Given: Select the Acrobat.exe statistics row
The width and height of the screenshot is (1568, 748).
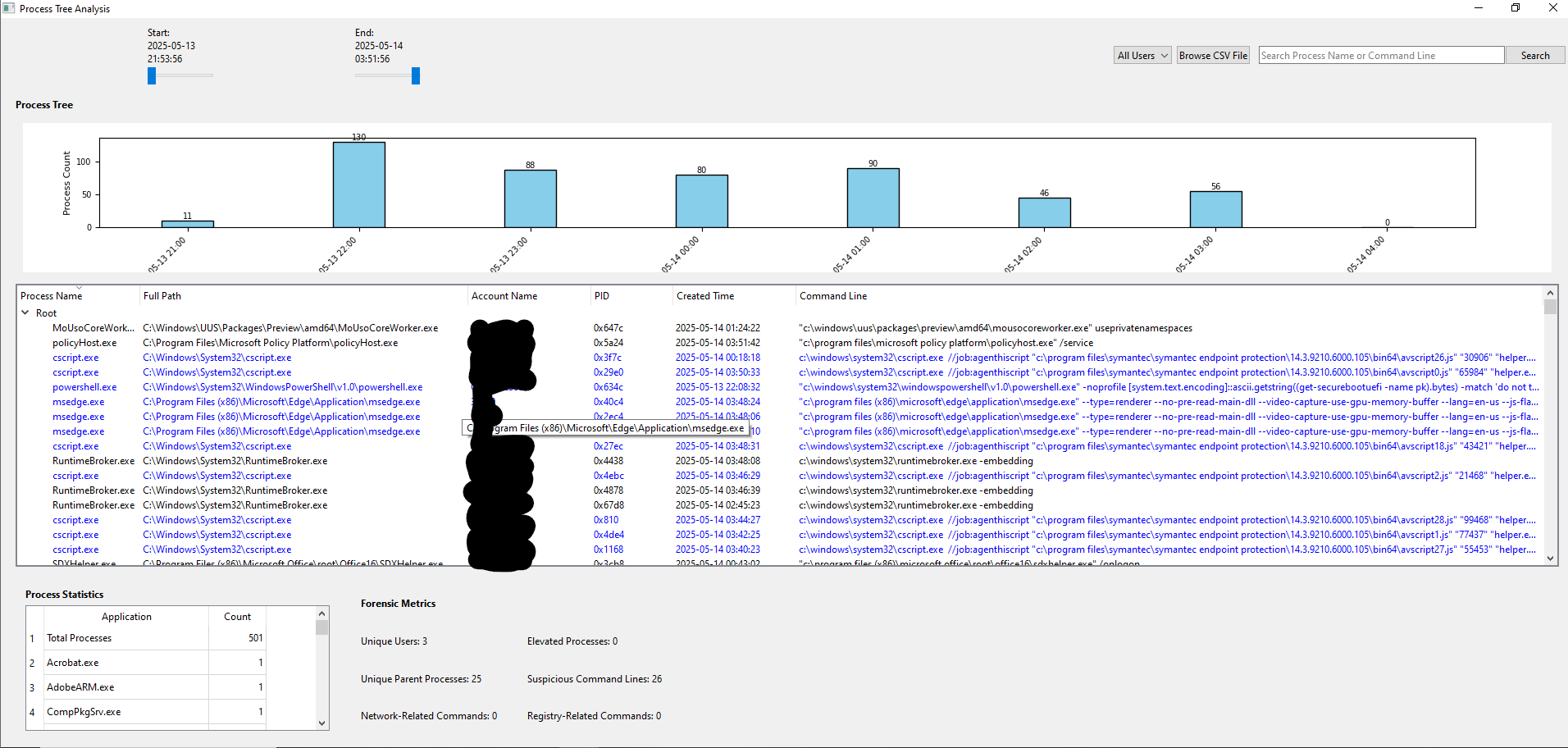Looking at the screenshot, I should point(73,663).
